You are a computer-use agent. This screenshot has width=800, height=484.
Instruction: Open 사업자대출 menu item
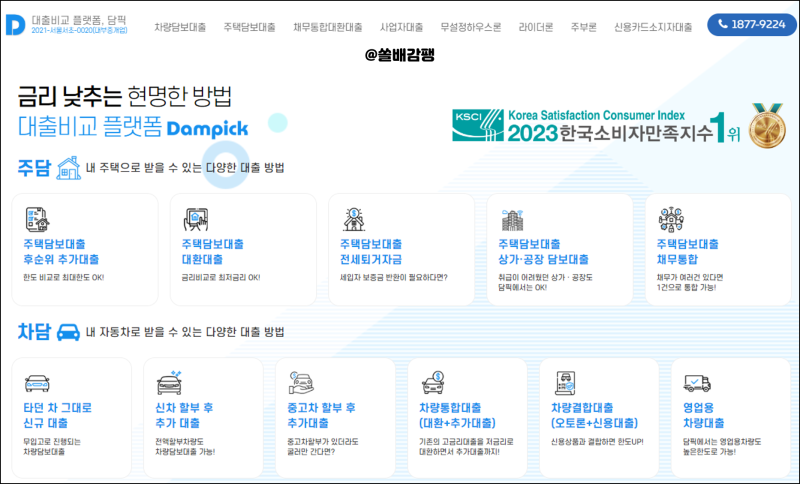tap(402, 27)
